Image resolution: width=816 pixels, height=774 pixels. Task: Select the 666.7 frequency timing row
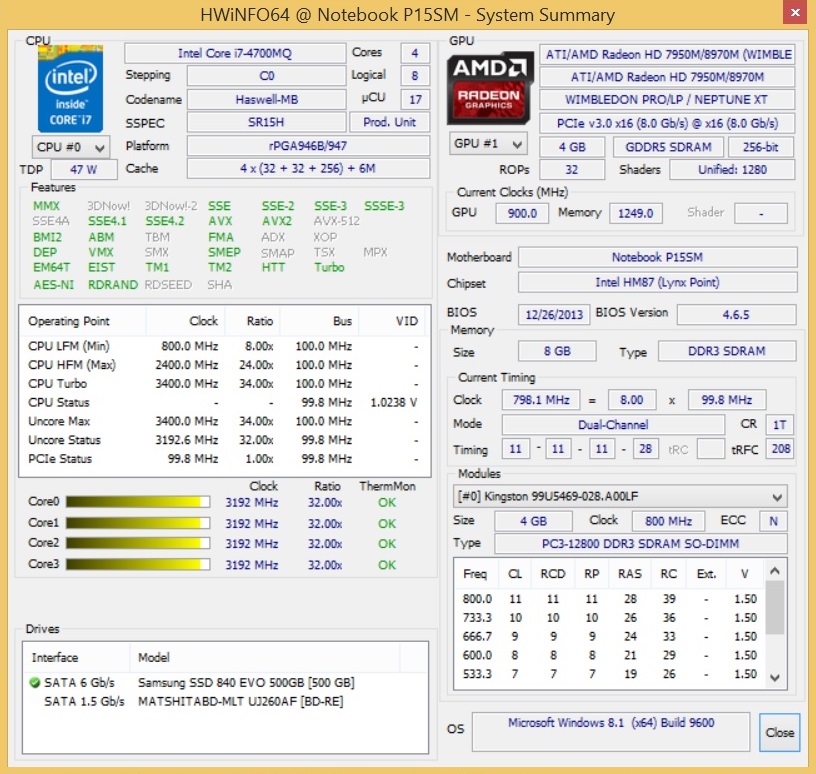(610, 636)
